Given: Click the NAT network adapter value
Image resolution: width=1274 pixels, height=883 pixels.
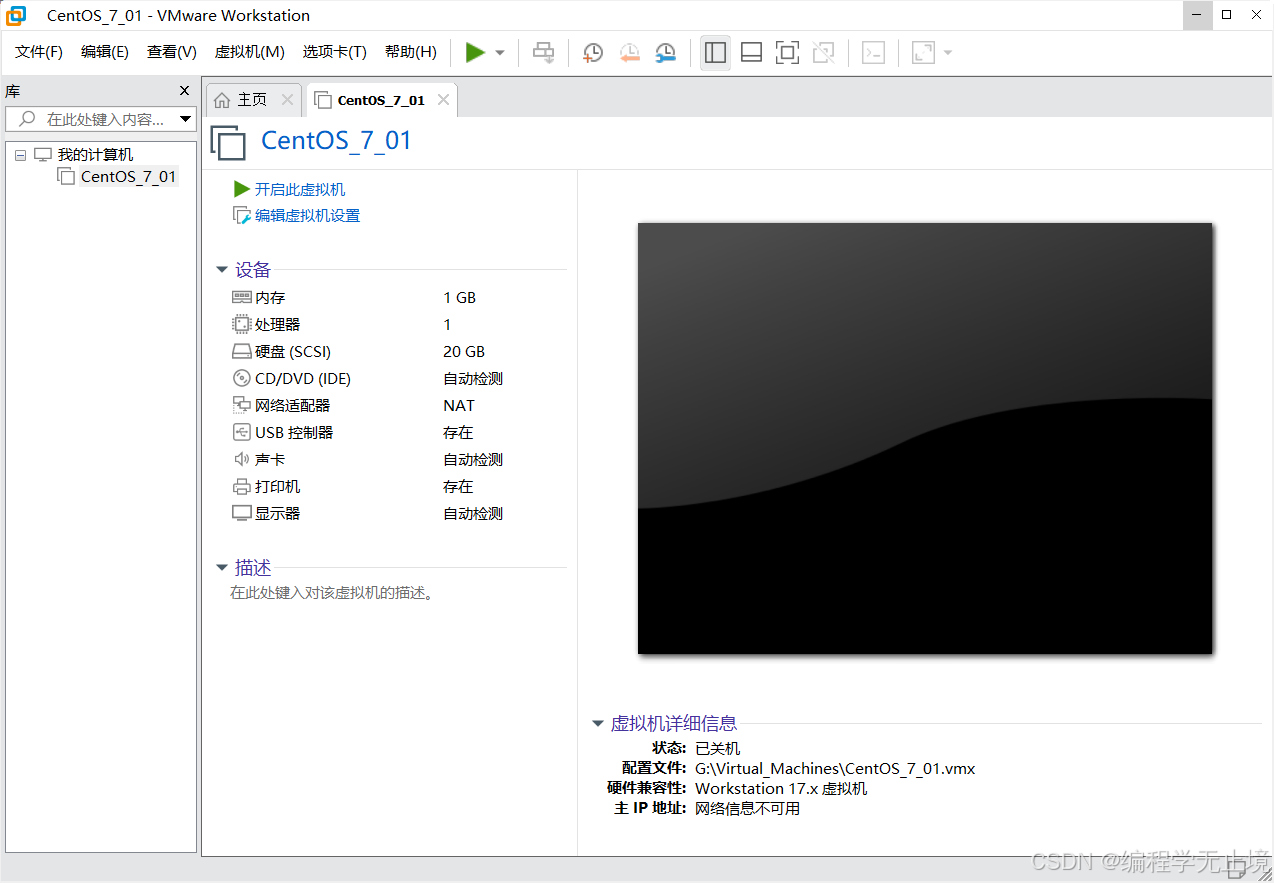Looking at the screenshot, I should coord(459,405).
